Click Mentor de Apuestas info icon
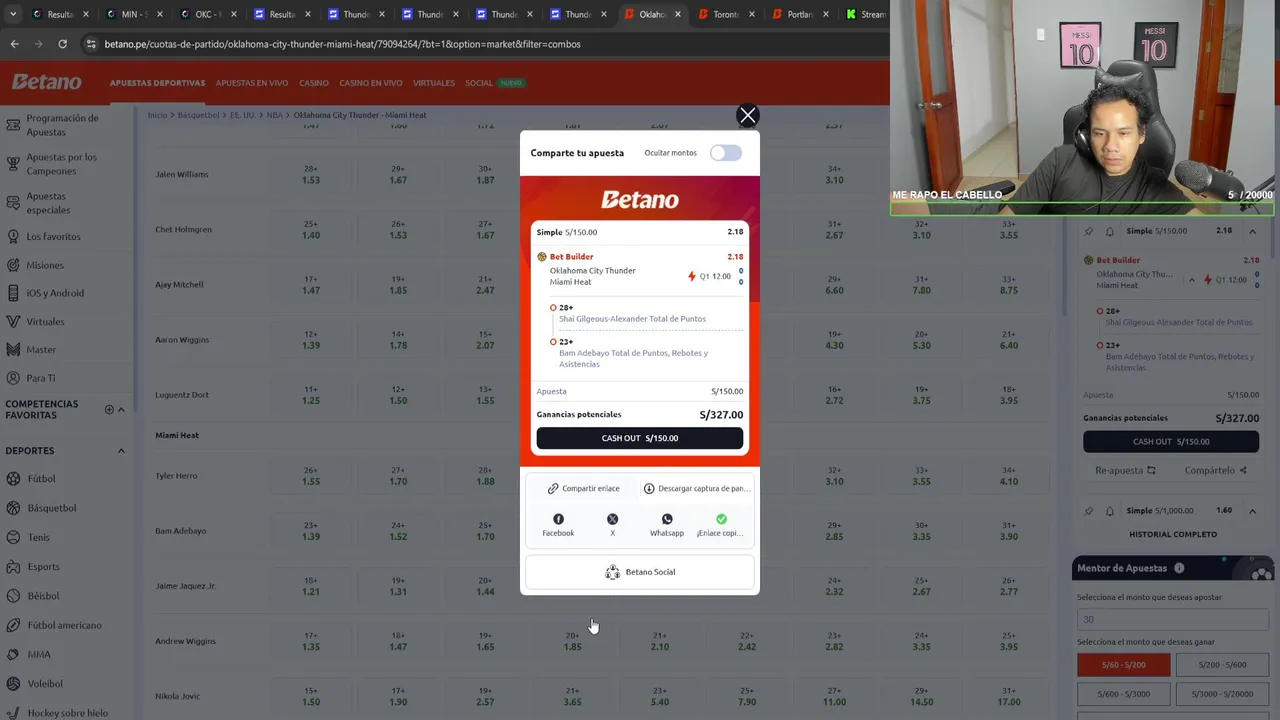 (x=1179, y=568)
